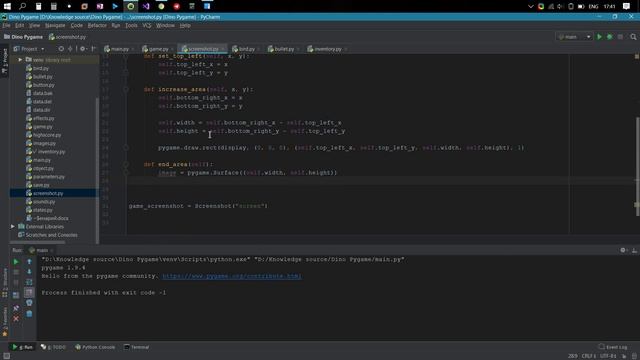Hide the Run tool window
Viewport: 640px width, 360px height.
(x=634, y=250)
